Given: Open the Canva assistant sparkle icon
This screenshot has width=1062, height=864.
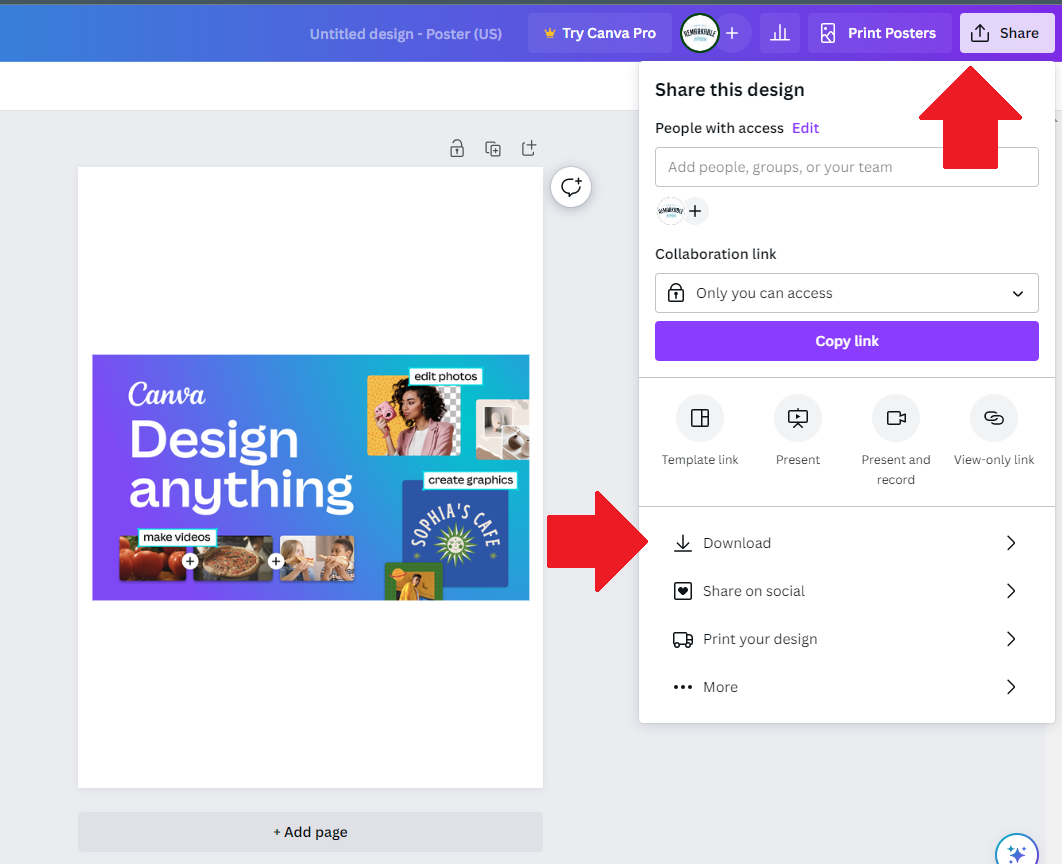Looking at the screenshot, I should [x=1017, y=852].
